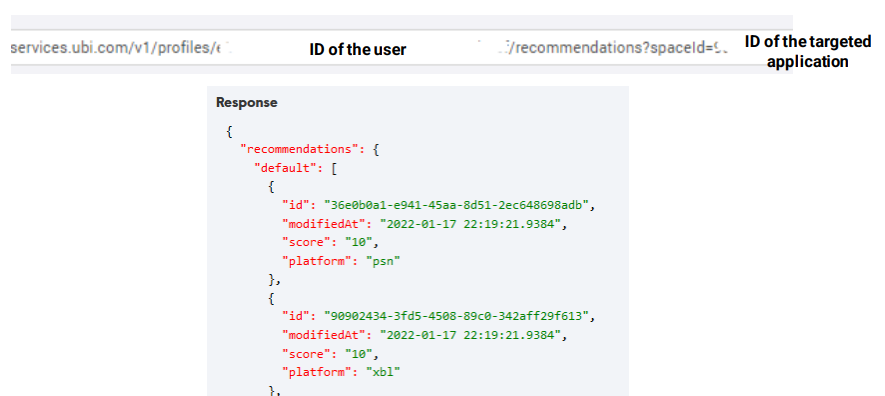Click the second "platform" key
The width and height of the screenshot is (885, 396).
pos(317,372)
